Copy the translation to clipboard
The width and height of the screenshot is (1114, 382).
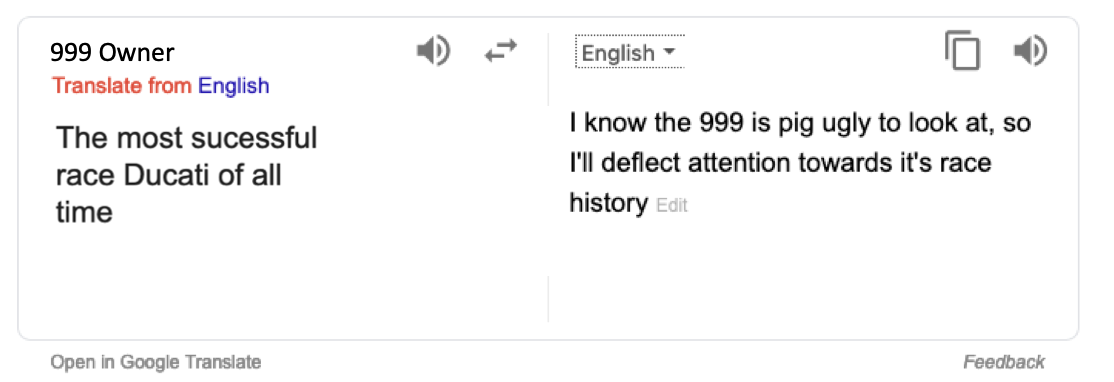(x=963, y=52)
